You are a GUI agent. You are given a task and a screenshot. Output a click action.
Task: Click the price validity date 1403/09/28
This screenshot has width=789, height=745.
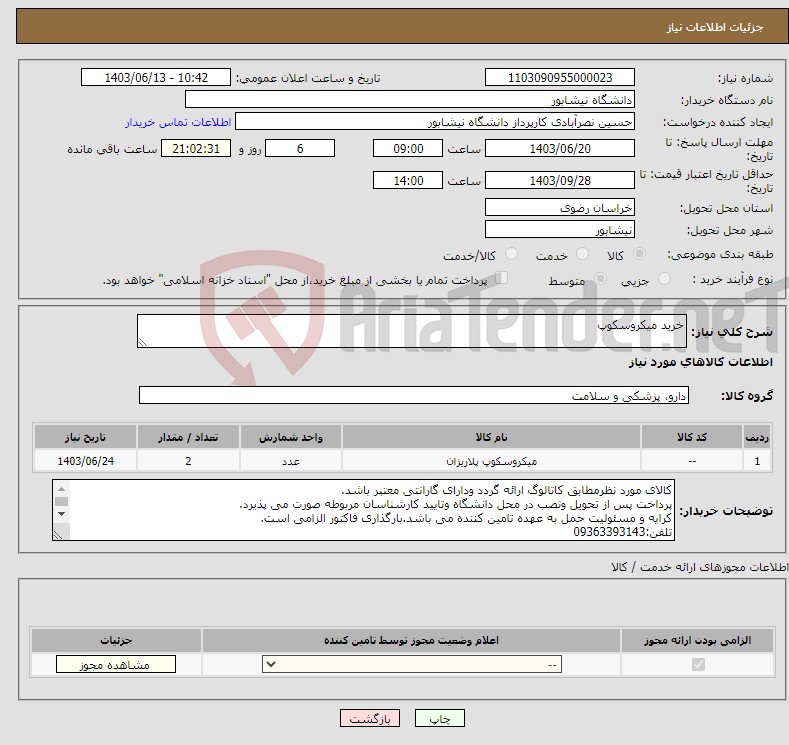click(560, 180)
